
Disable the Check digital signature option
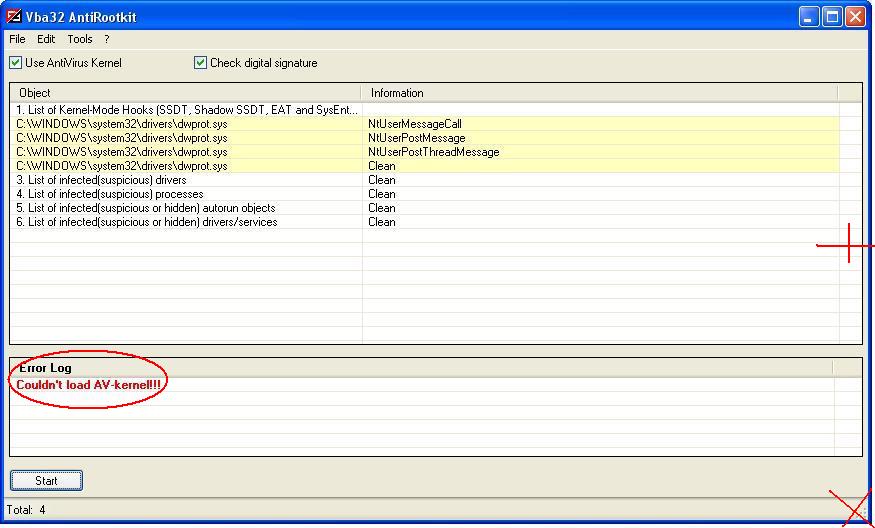pyautogui.click(x=201, y=63)
